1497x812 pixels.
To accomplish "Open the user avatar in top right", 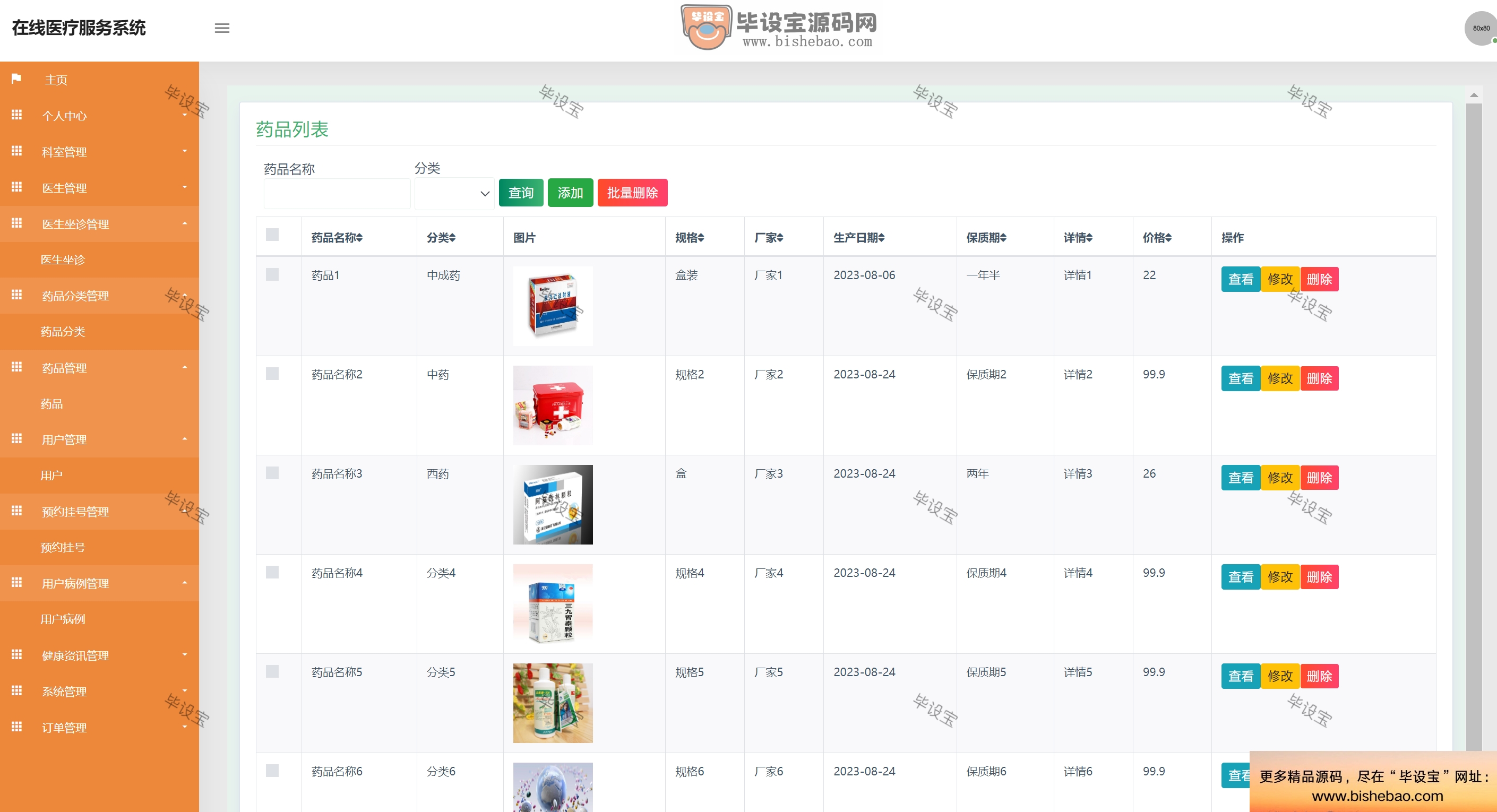I will coord(1481,28).
